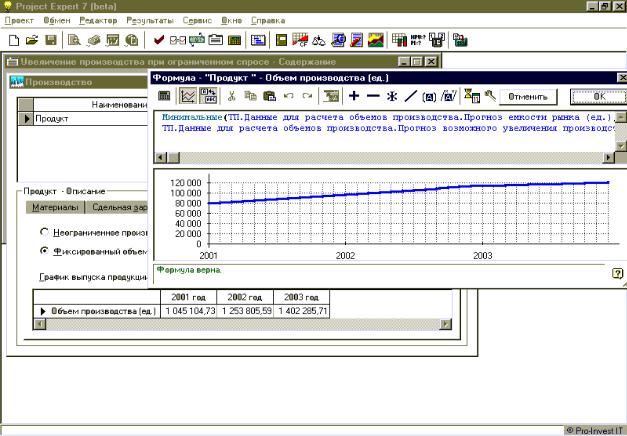Viewport: 627px width, 436px height.
Task: Click right arrow of formula text horizontal scrollbar
Action: click(x=608, y=157)
